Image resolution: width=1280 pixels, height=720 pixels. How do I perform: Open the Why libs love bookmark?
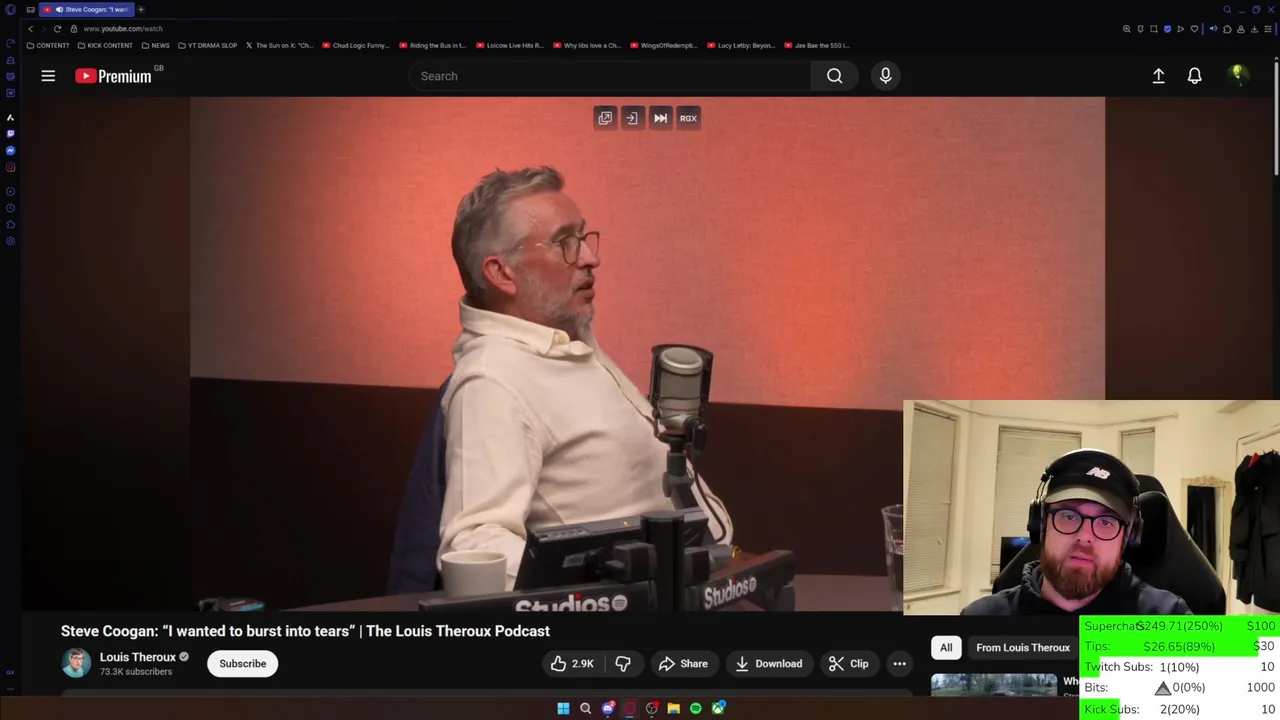pyautogui.click(x=586, y=45)
